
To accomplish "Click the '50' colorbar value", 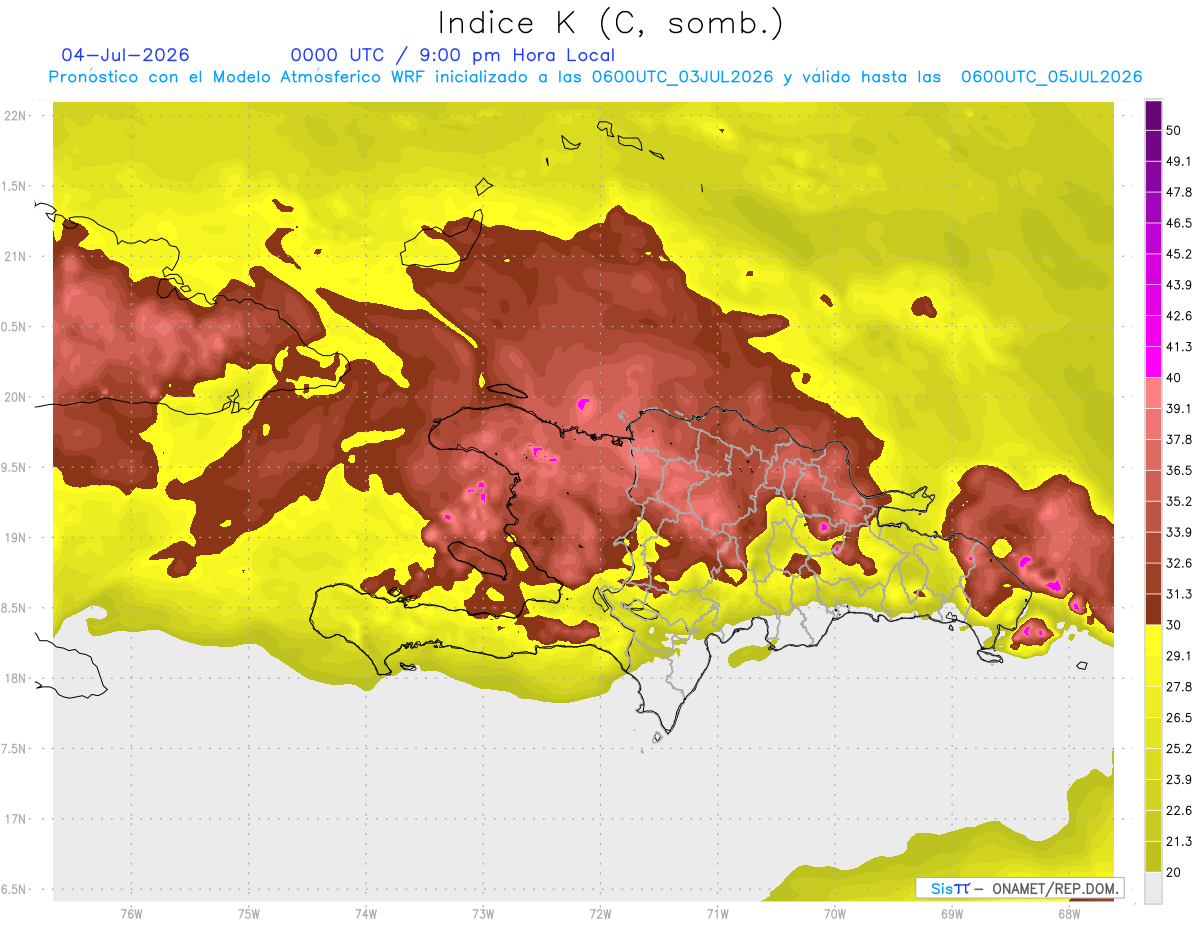I will coord(1173,130).
